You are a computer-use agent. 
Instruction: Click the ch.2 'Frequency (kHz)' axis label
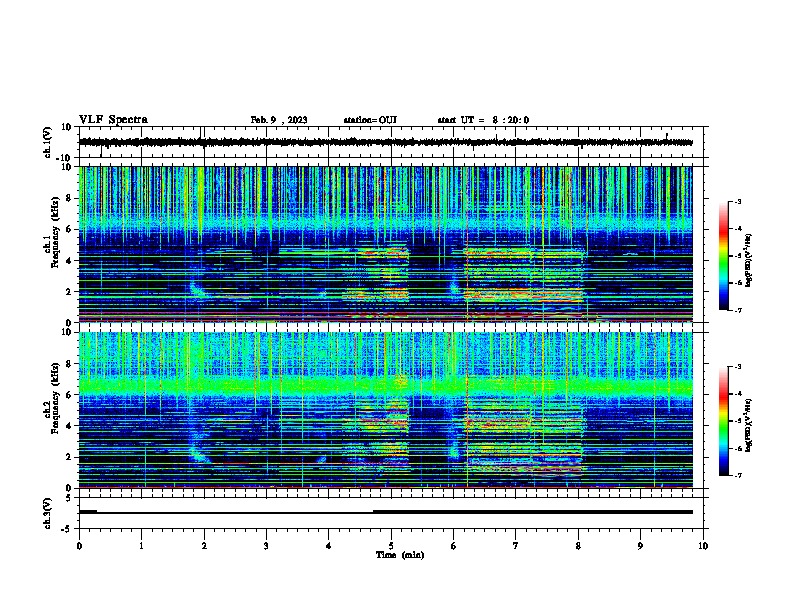(55, 398)
